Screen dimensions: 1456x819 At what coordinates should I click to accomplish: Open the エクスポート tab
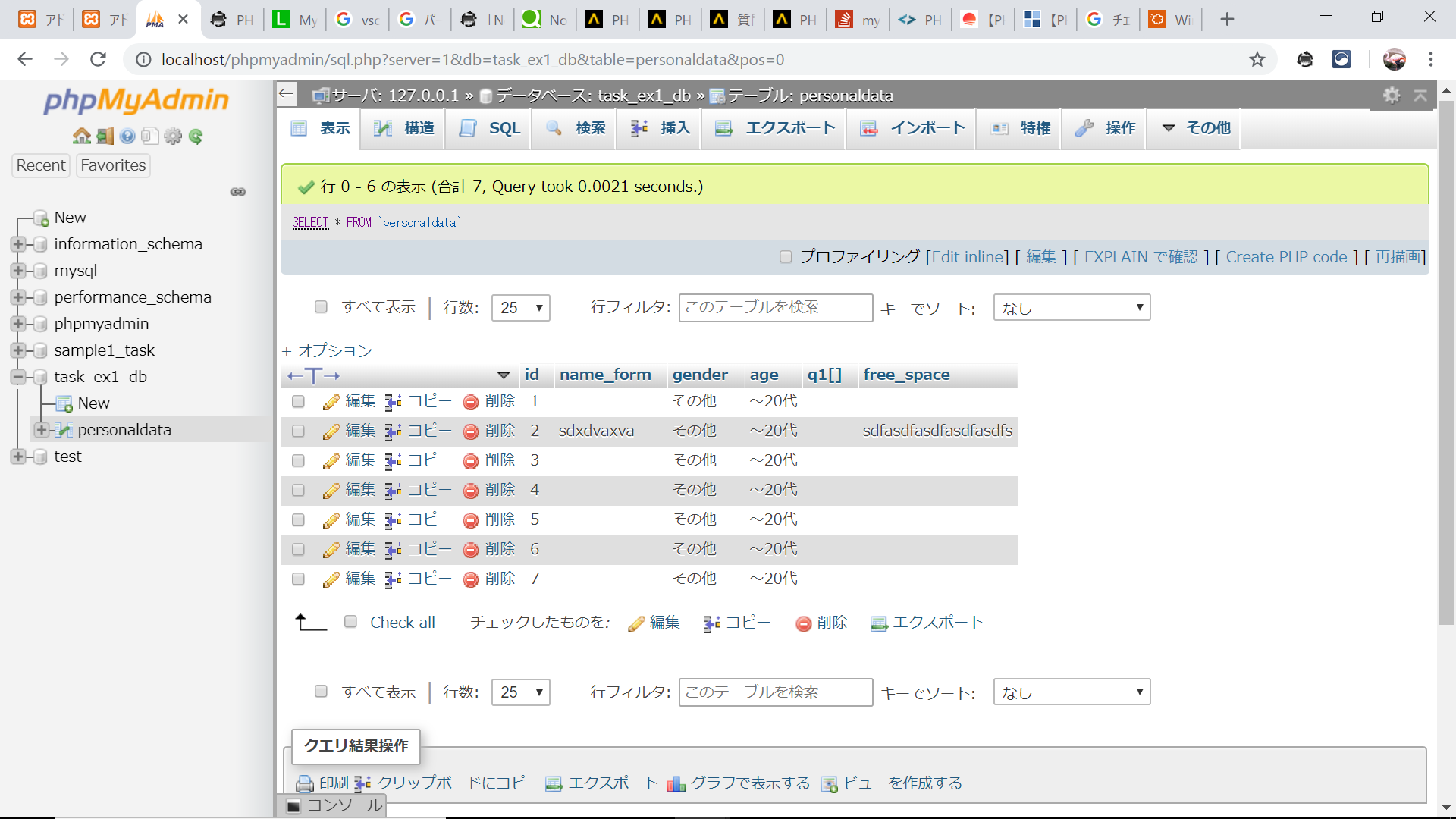coord(775,128)
